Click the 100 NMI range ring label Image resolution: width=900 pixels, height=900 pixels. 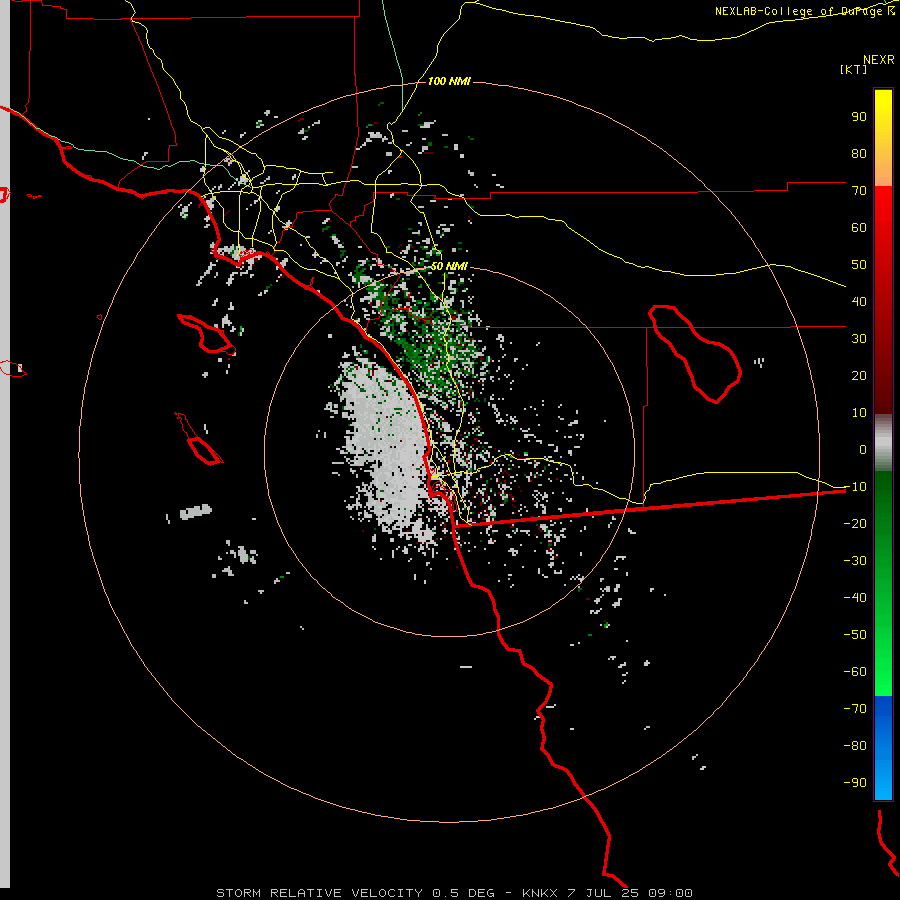(x=449, y=81)
